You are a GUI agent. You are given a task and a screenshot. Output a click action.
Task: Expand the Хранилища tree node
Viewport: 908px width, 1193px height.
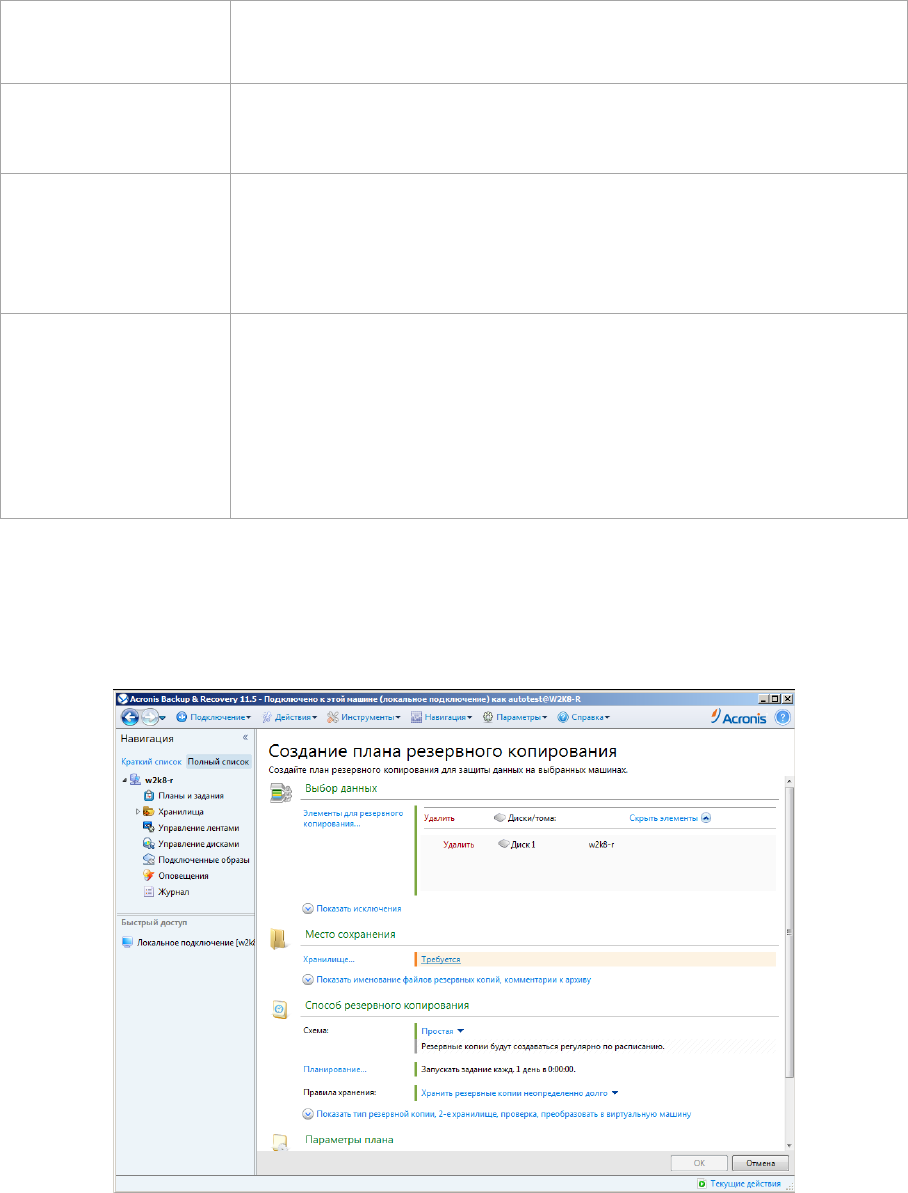138,811
